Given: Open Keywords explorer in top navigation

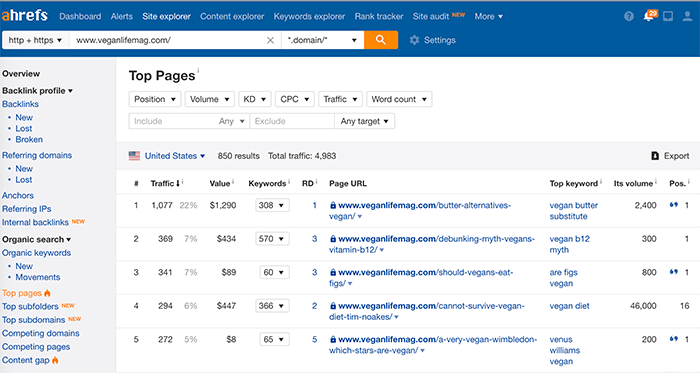Looking at the screenshot, I should (309, 17).
